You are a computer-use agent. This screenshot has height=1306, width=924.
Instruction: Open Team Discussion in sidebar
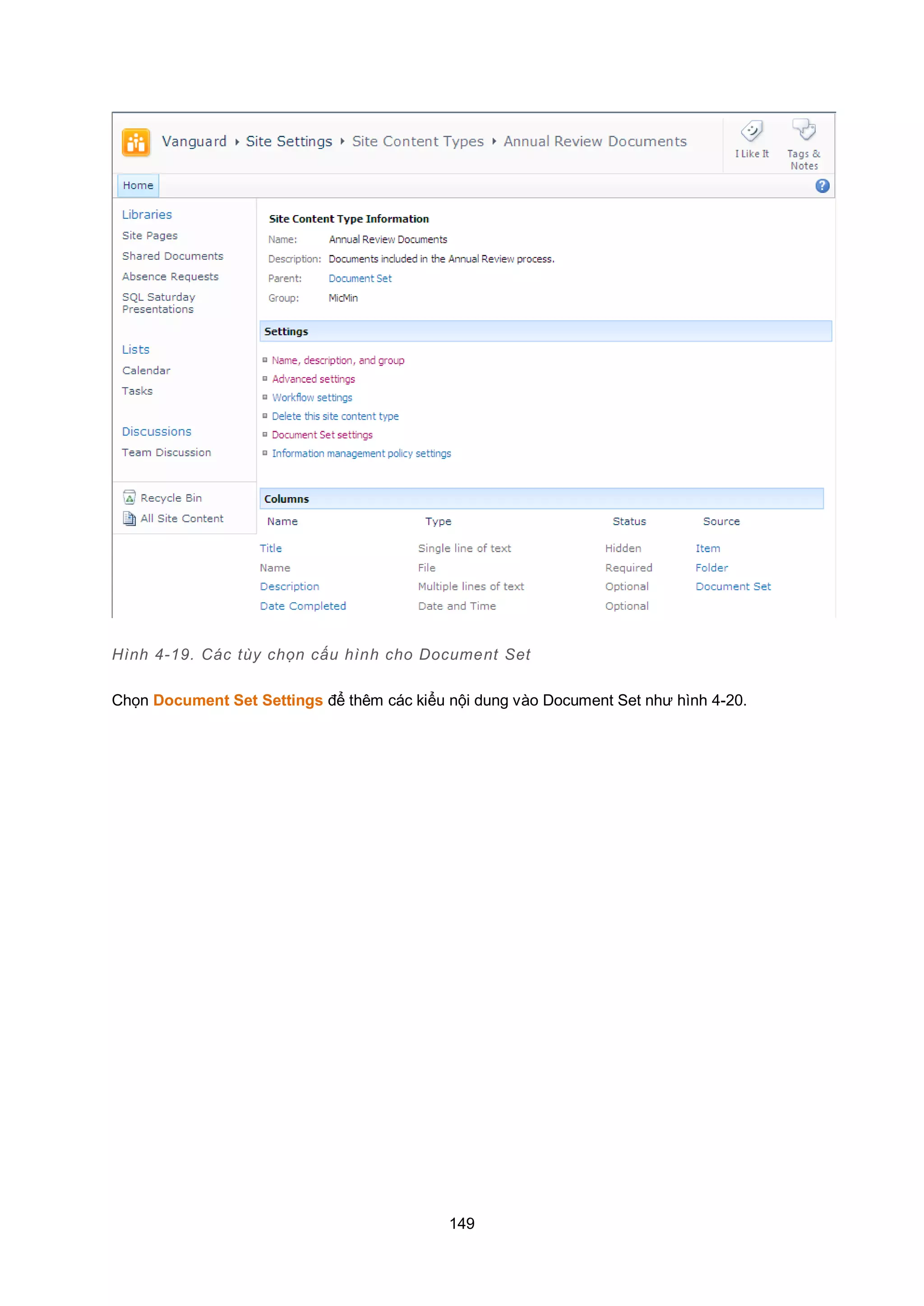pyautogui.click(x=166, y=453)
